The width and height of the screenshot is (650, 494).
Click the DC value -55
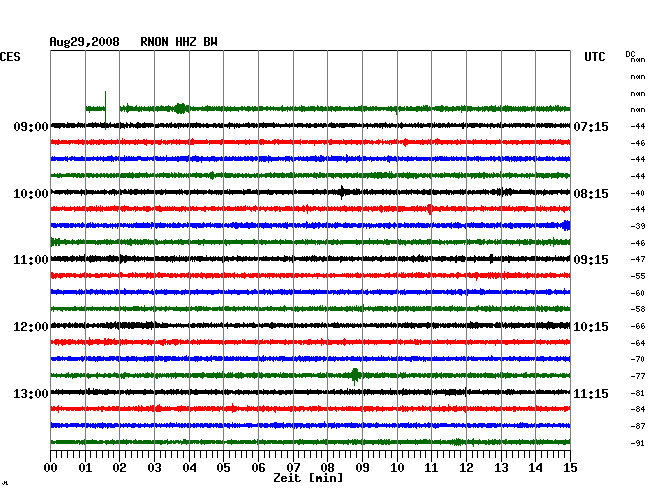pos(638,276)
